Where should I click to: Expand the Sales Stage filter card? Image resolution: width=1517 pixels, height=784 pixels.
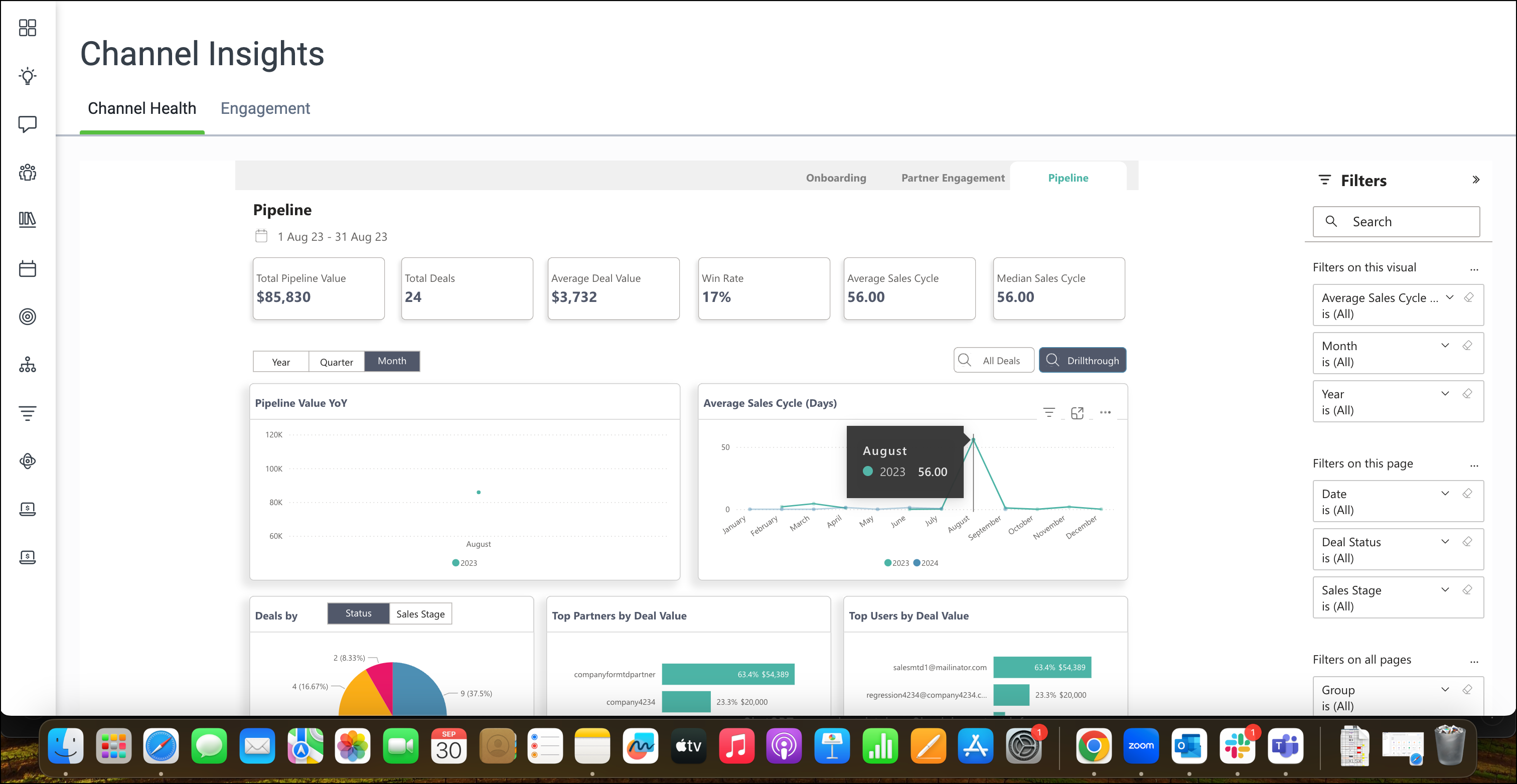(1445, 589)
